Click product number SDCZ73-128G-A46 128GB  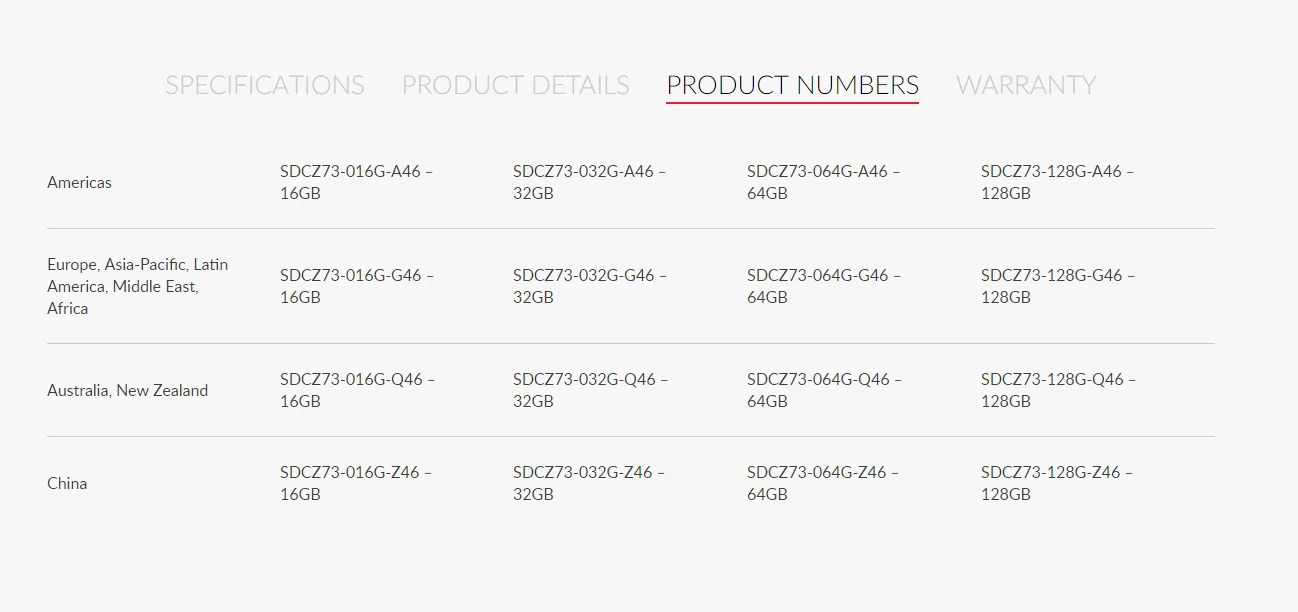[1057, 183]
